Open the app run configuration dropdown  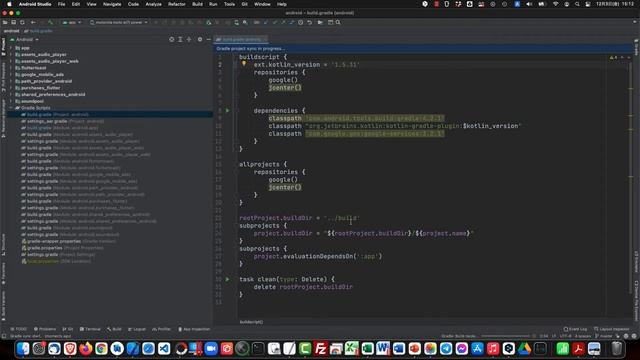click(x=72, y=22)
